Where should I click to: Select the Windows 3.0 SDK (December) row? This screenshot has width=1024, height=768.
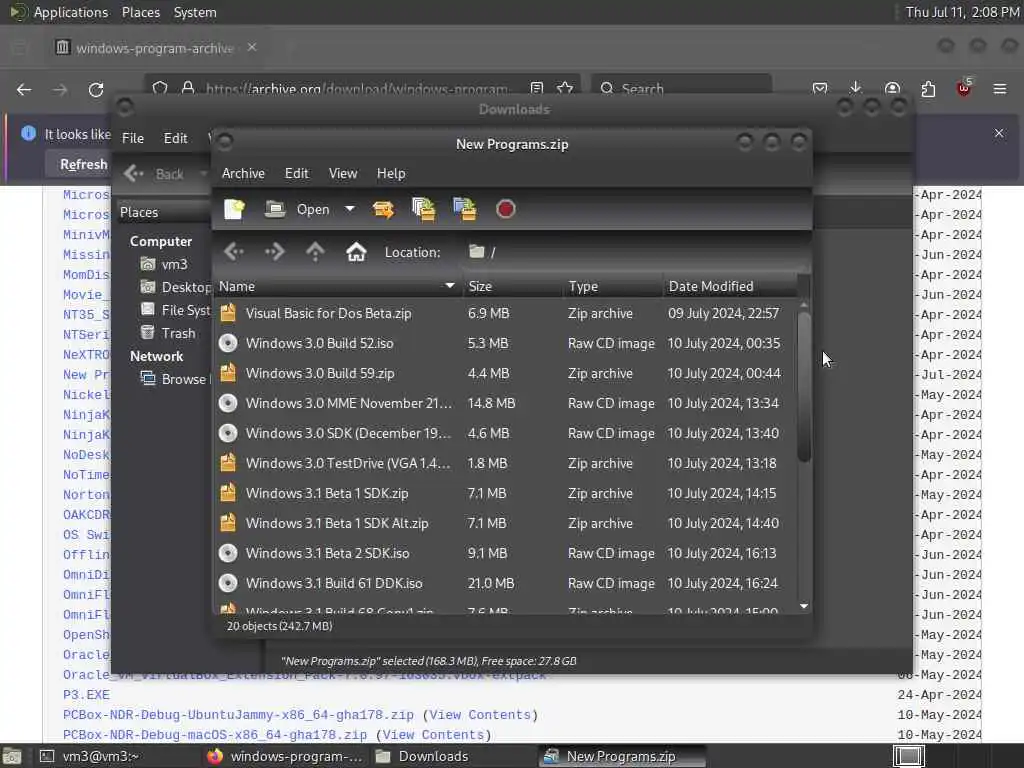[505, 434]
